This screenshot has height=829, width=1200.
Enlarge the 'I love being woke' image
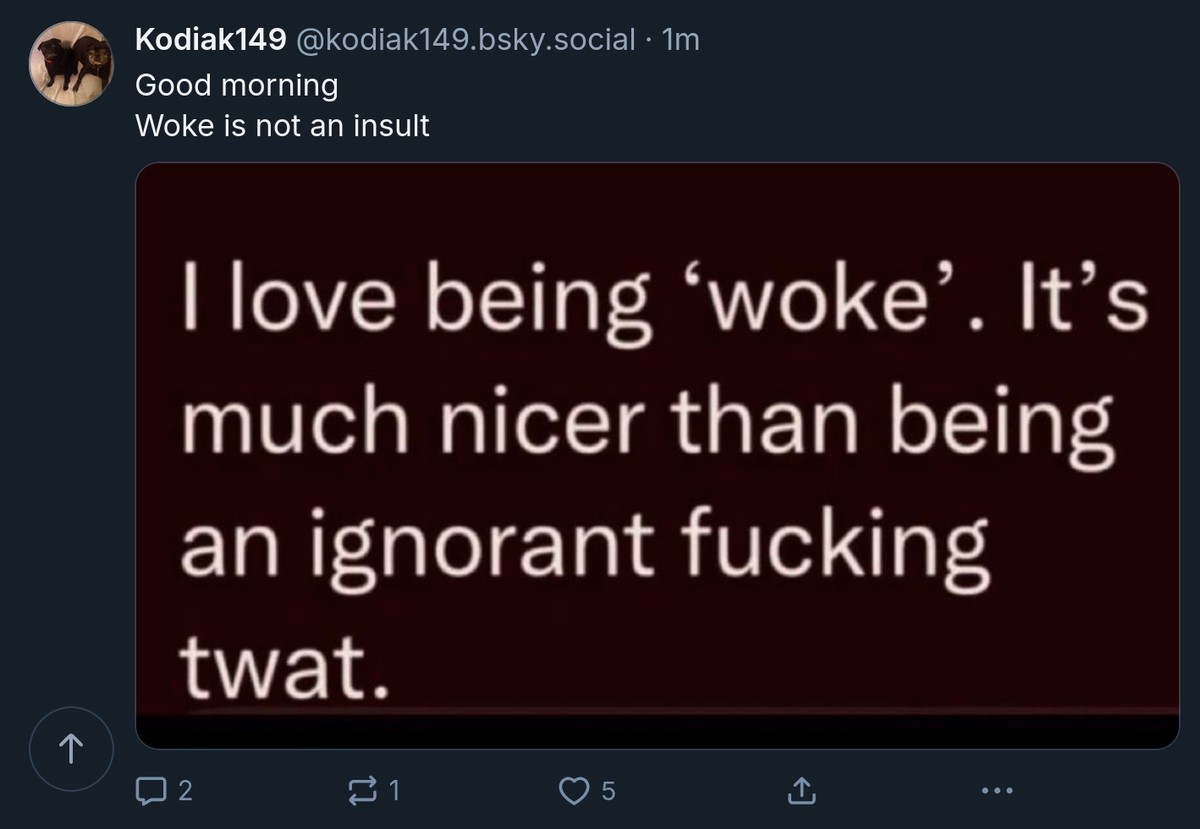click(x=657, y=455)
